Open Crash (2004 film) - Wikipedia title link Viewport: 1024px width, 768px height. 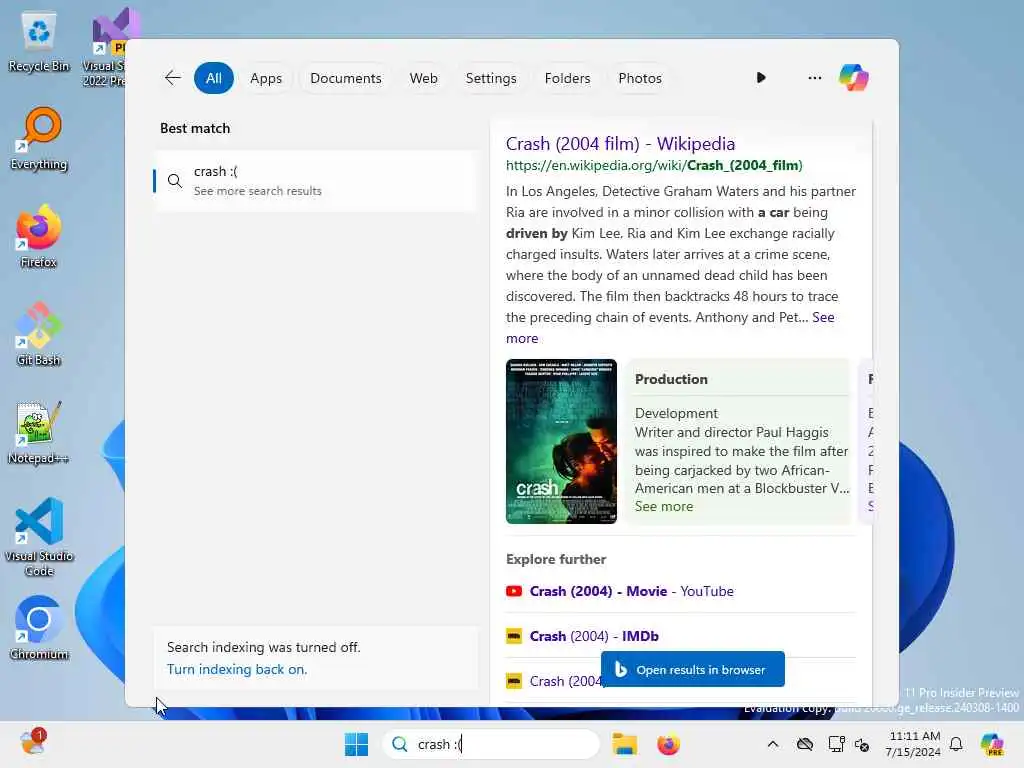[620, 144]
